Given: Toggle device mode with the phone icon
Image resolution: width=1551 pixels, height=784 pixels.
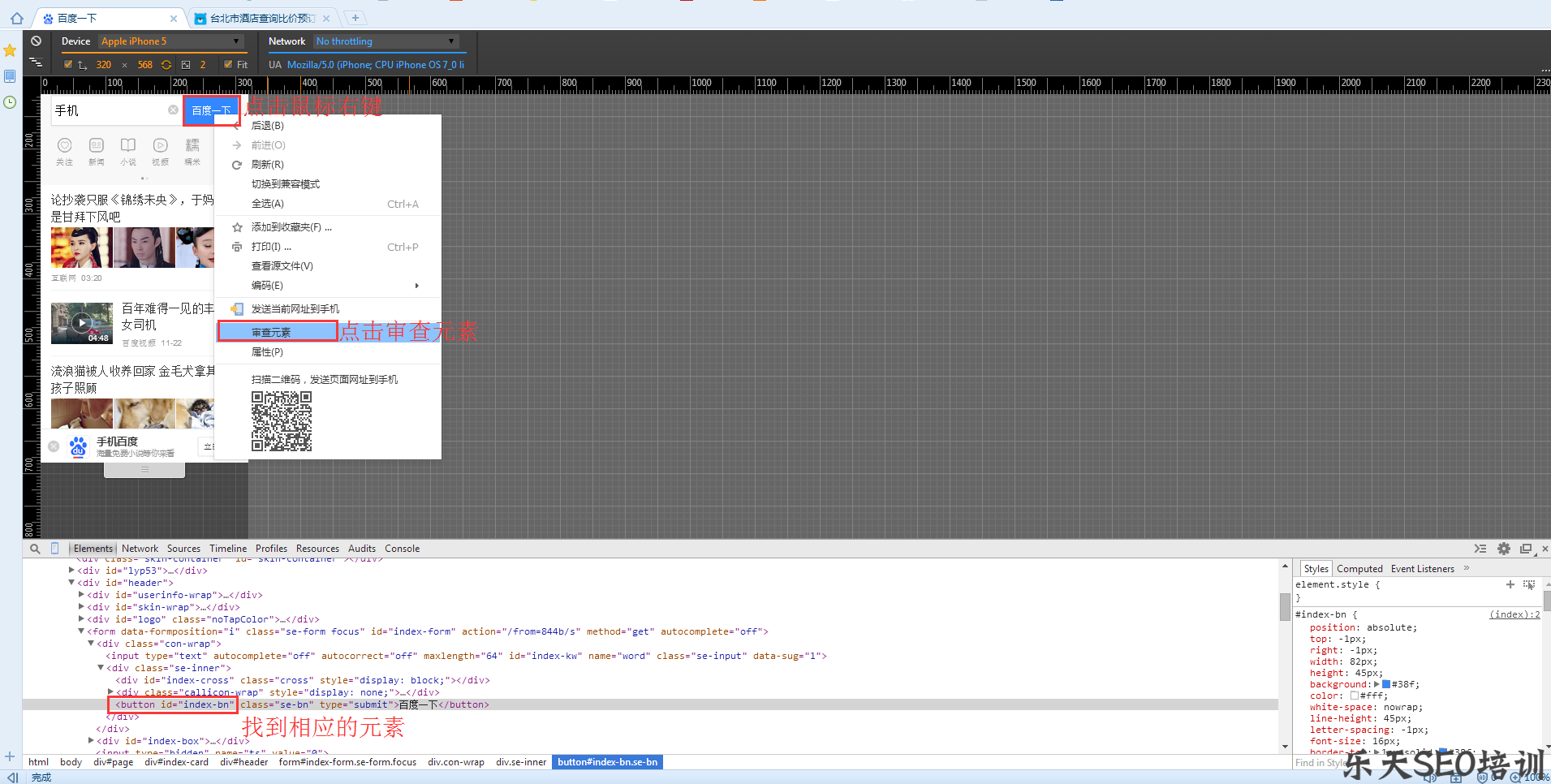Looking at the screenshot, I should (x=55, y=549).
